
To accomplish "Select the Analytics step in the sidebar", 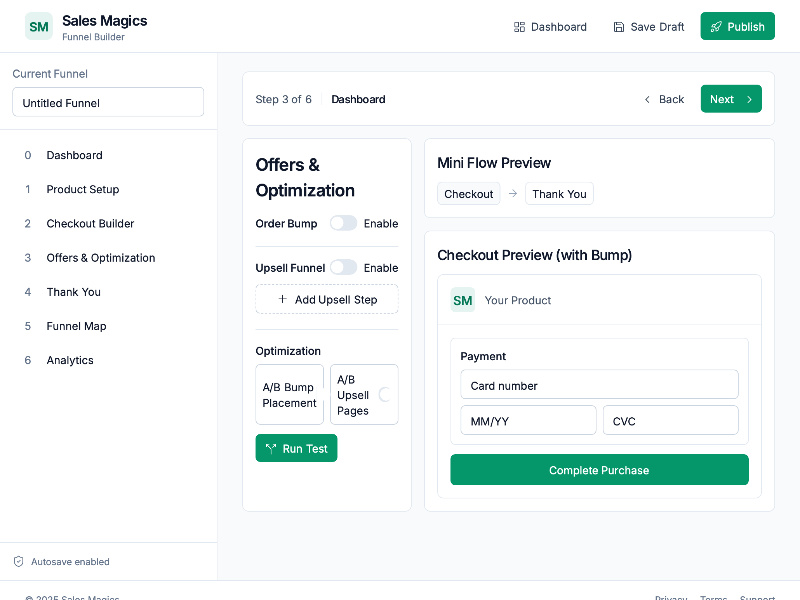I will click(x=70, y=360).
